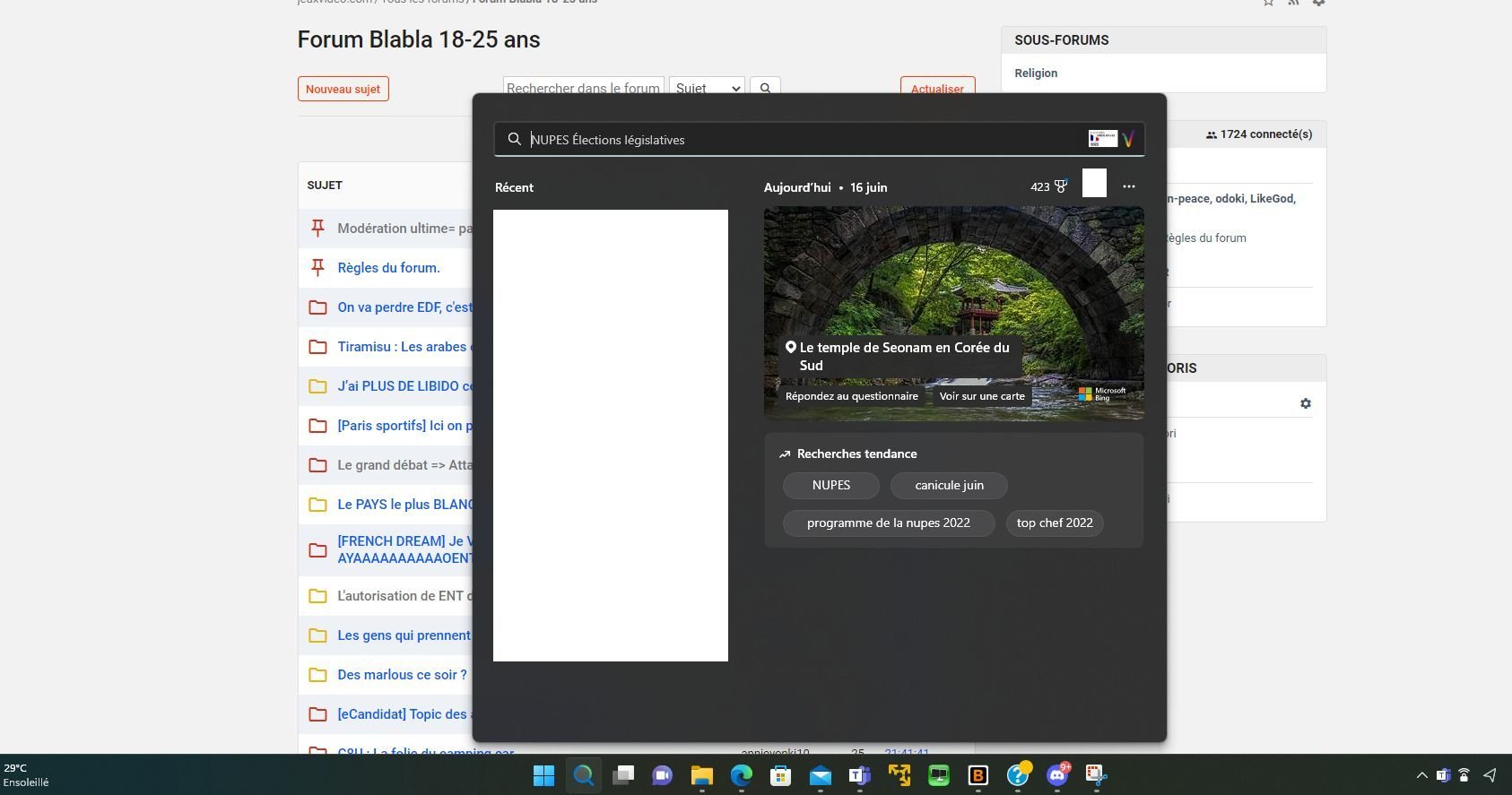Click folder icon beside '[Paris sportifs]' topic
The width and height of the screenshot is (1512, 795).
(317, 426)
